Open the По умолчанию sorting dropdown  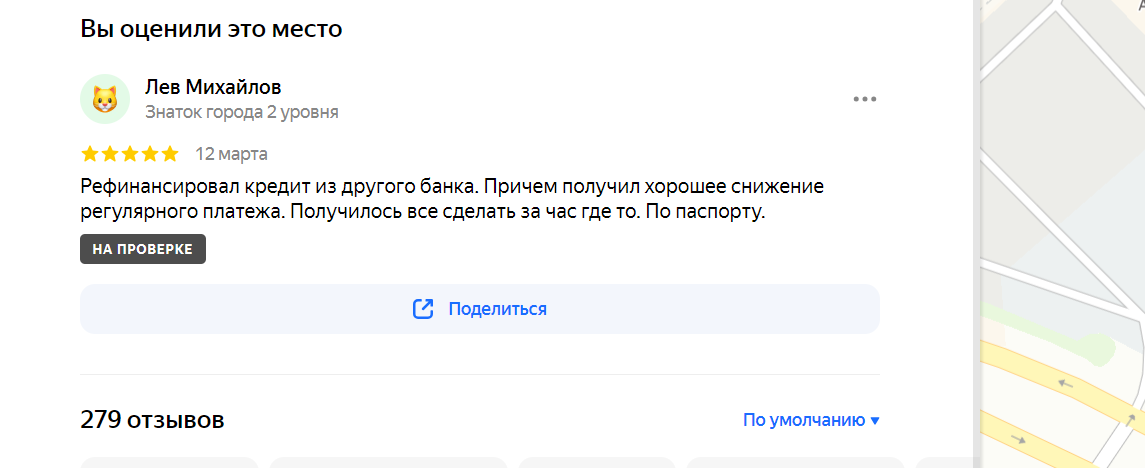pos(811,421)
